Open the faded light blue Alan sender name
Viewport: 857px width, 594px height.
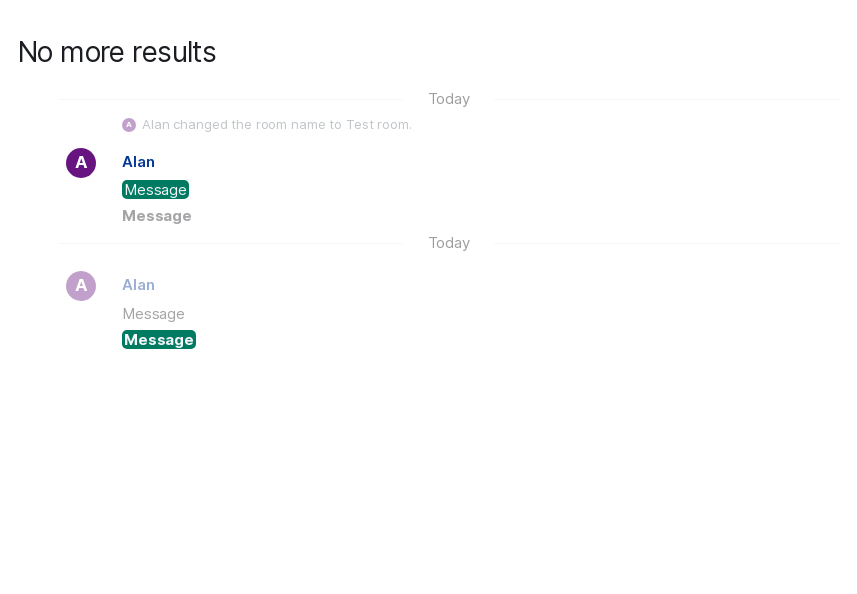click(138, 285)
